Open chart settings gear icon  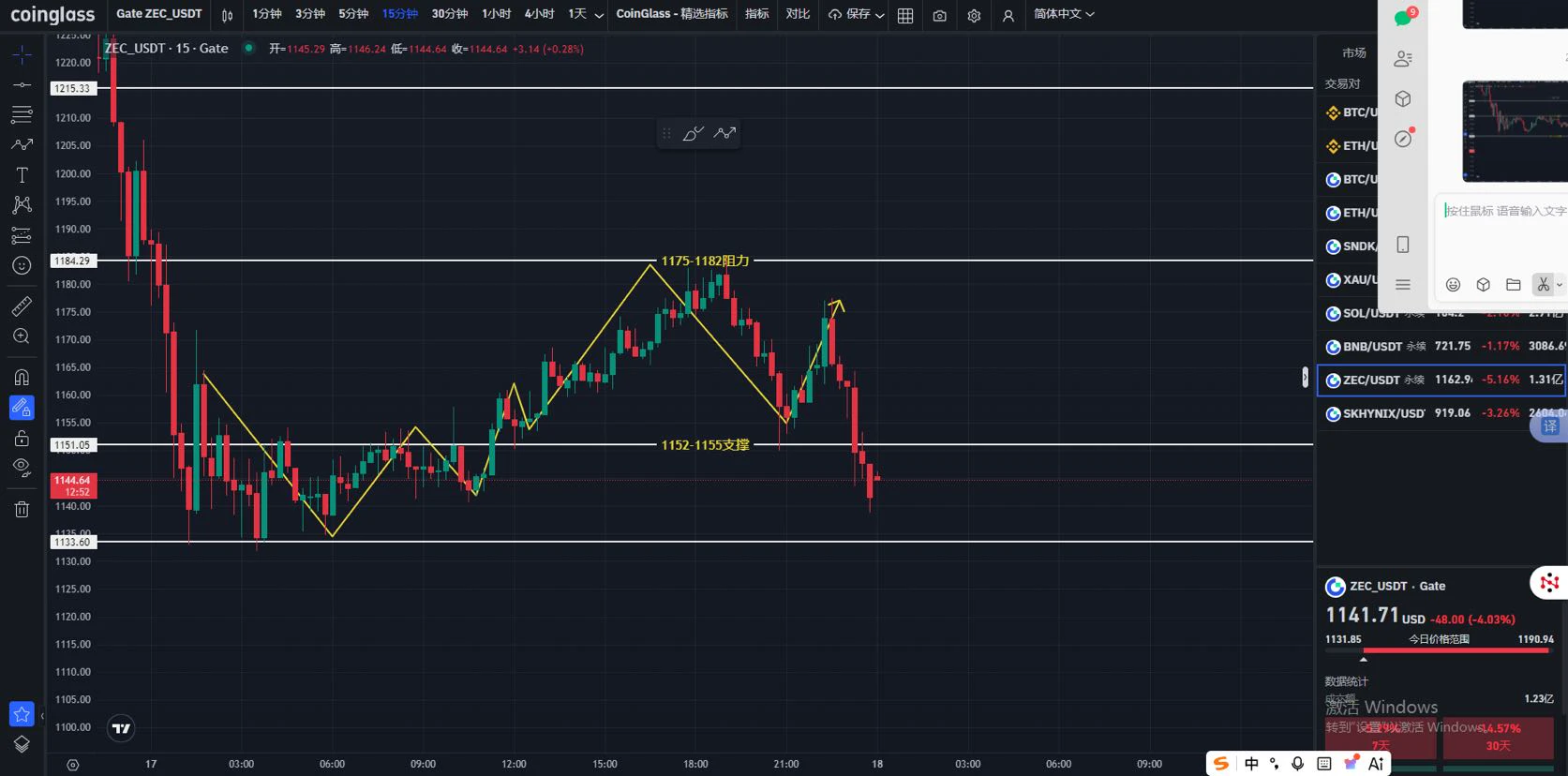[x=974, y=15]
